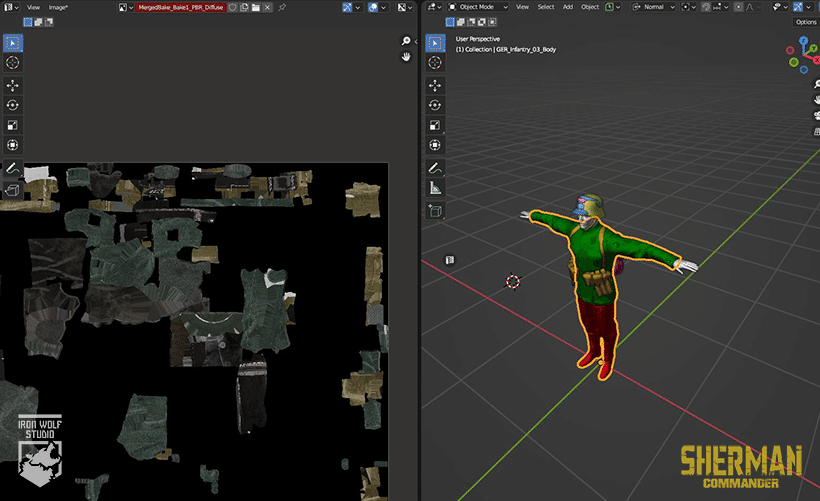
Task: Open View menu in 3D viewport
Action: (x=522, y=7)
